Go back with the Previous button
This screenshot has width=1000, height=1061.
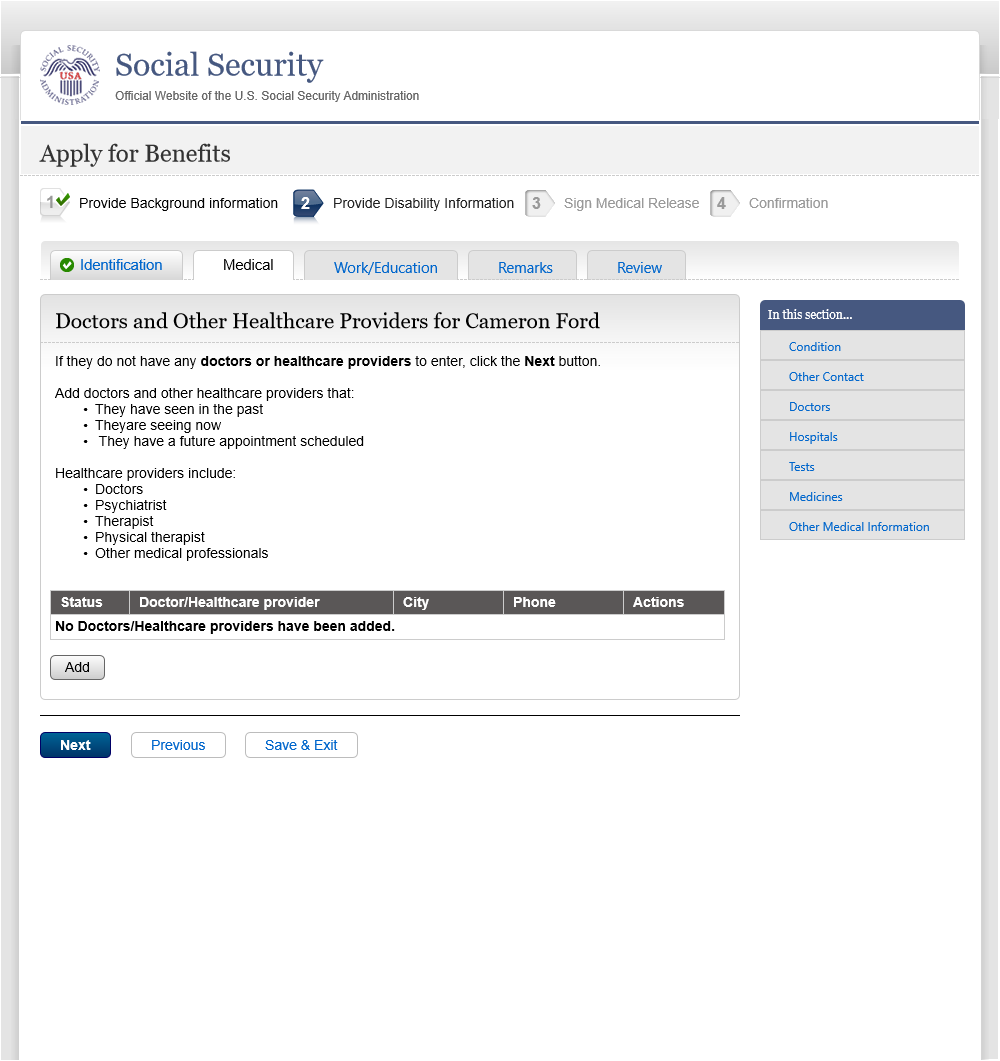(x=178, y=745)
